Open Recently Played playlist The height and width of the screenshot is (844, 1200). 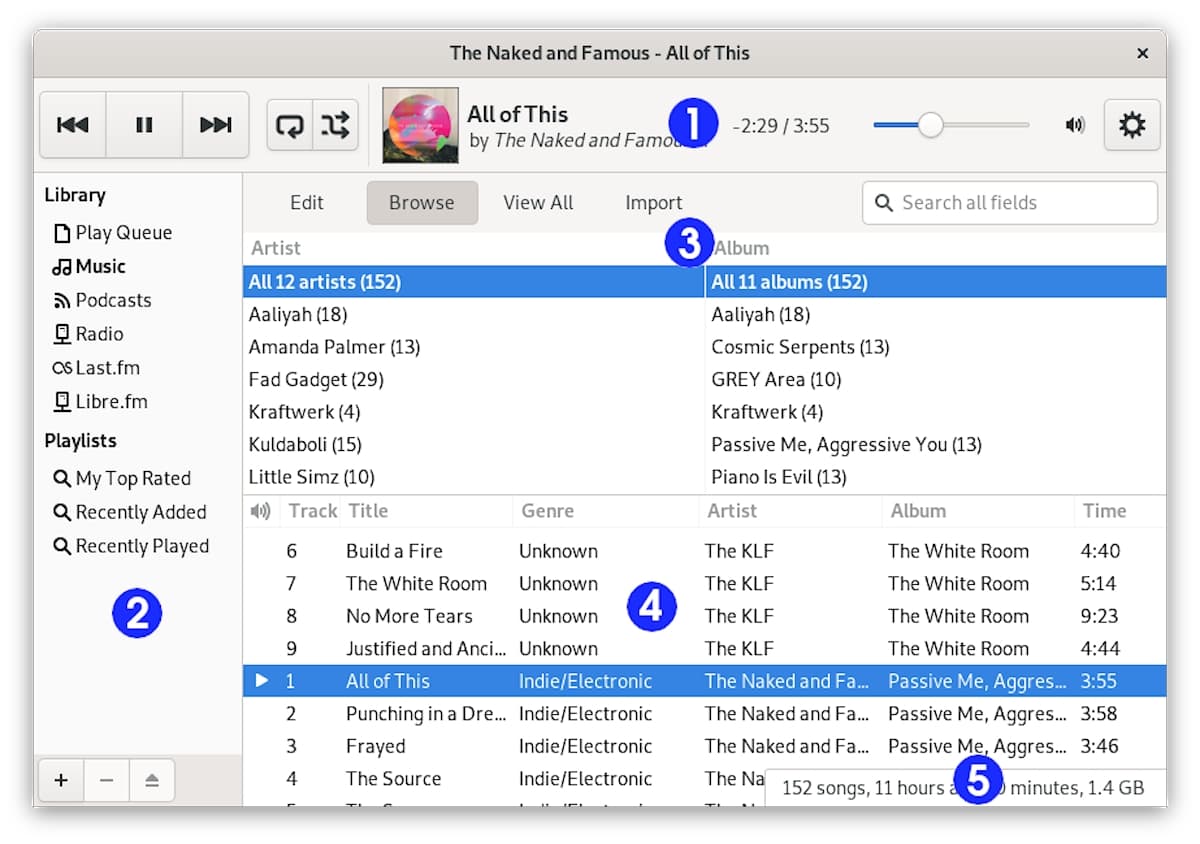131,547
